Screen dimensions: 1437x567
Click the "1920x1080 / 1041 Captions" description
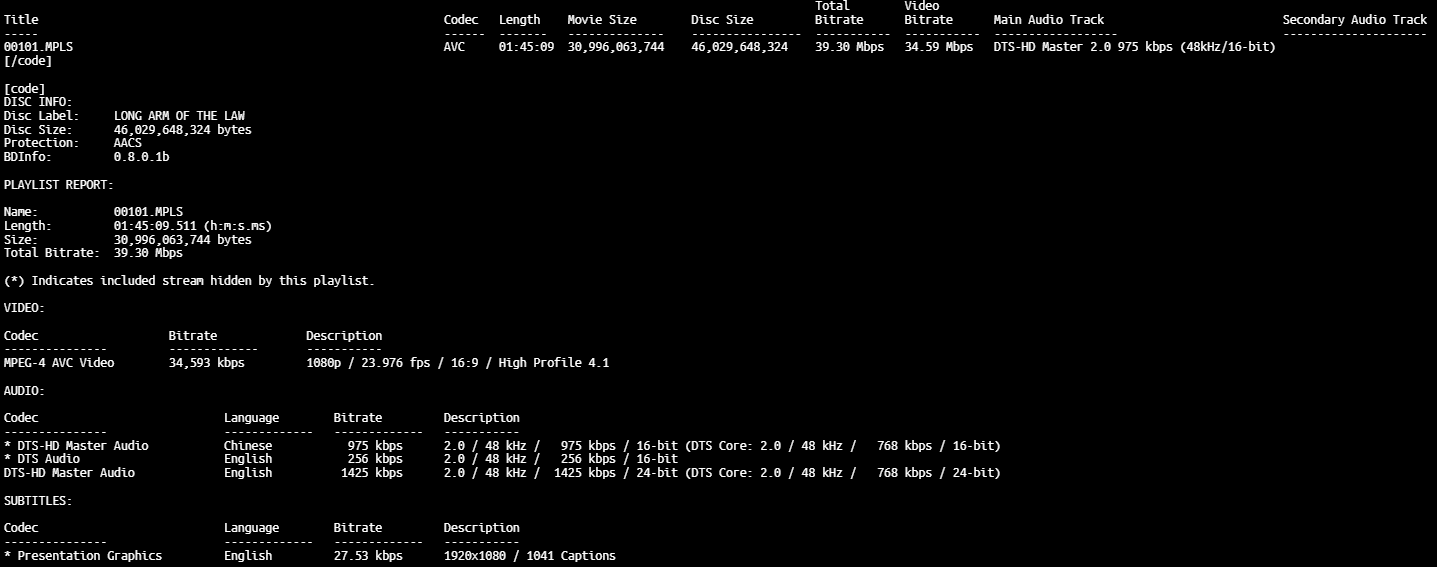(x=530, y=556)
